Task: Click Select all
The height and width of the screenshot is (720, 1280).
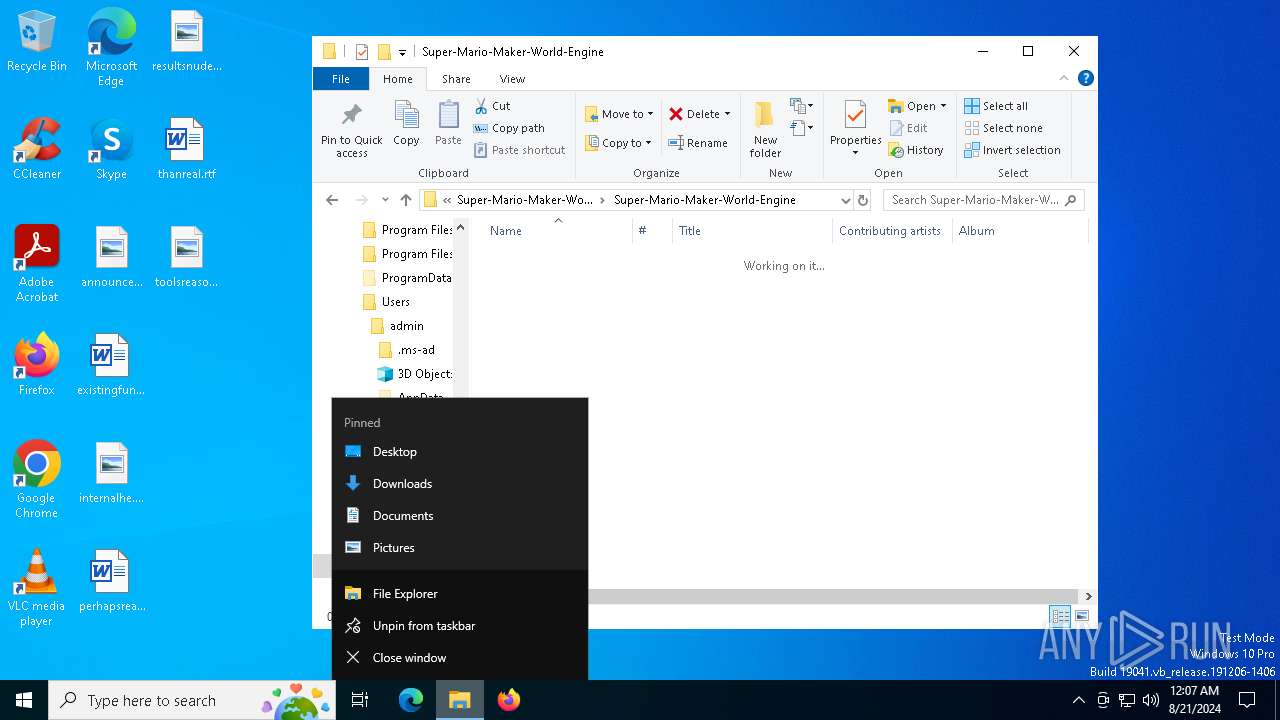Action: click(x=996, y=106)
